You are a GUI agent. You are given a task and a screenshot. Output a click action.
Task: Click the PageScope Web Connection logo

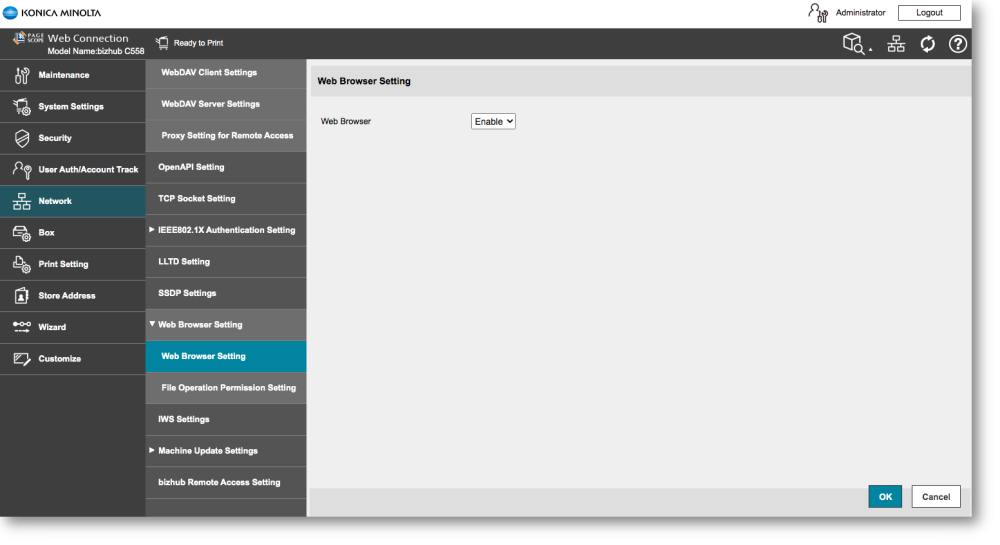(x=71, y=38)
